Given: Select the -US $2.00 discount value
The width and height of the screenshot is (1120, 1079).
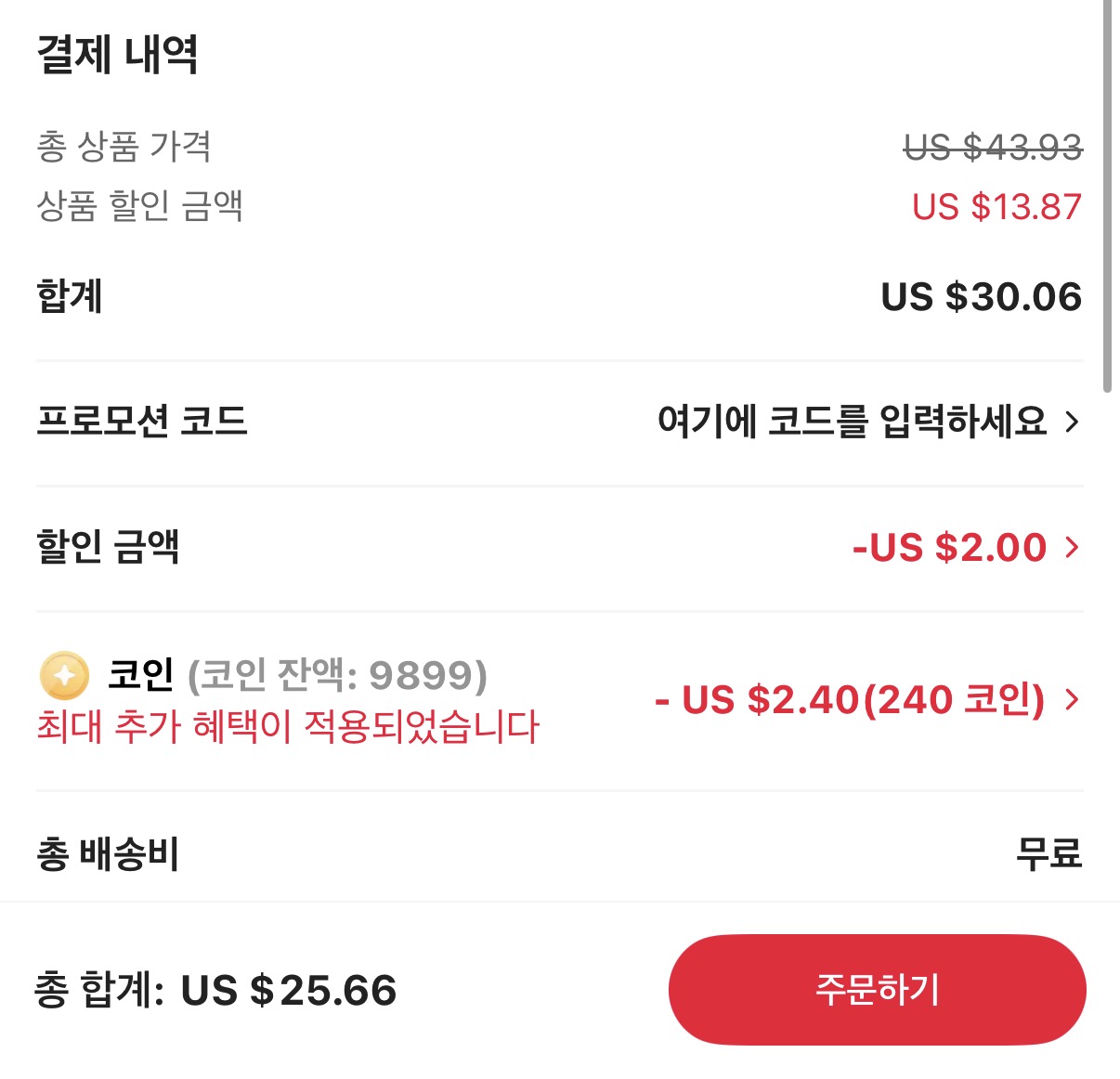Looking at the screenshot, I should [949, 547].
